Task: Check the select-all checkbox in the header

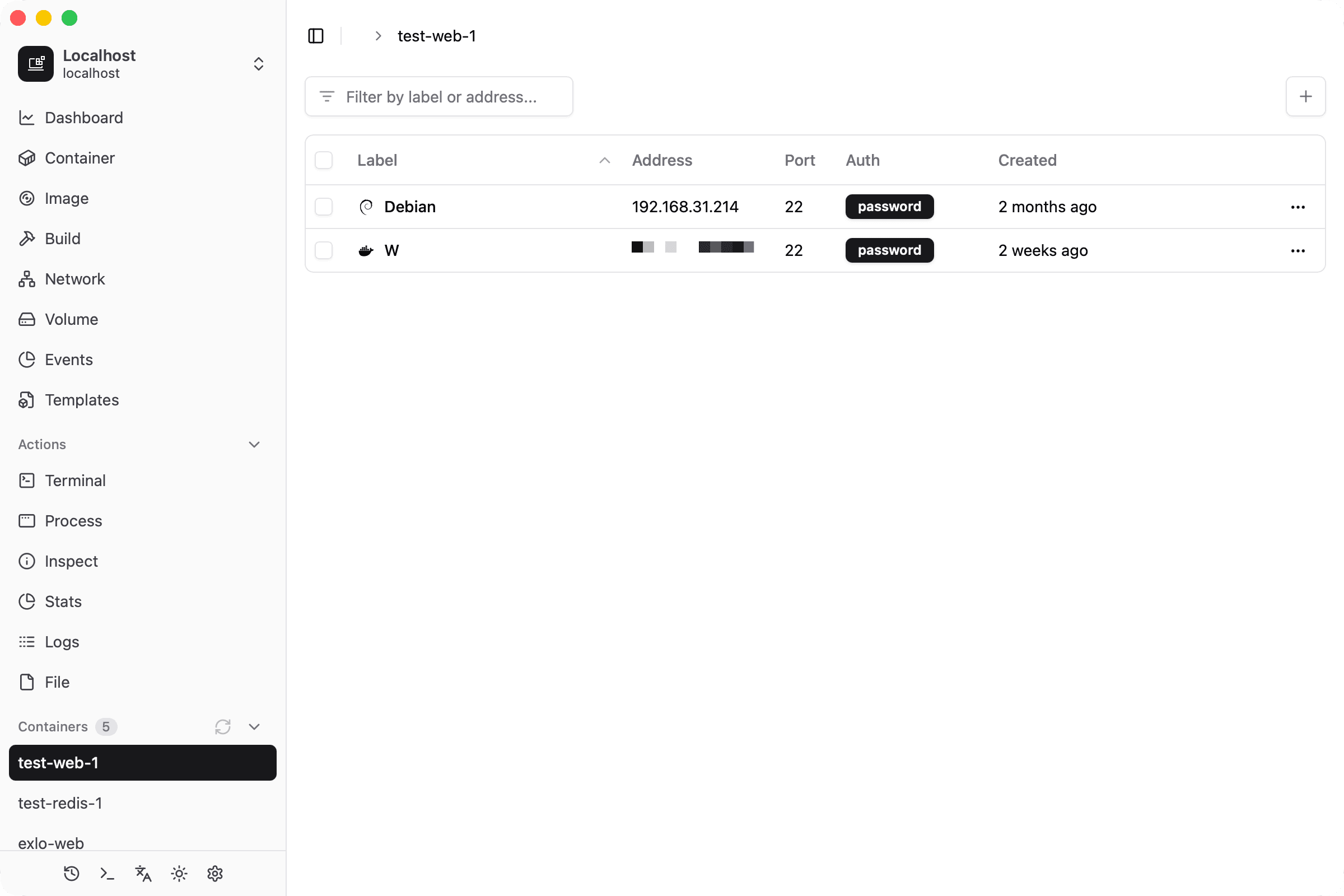Action: (324, 160)
